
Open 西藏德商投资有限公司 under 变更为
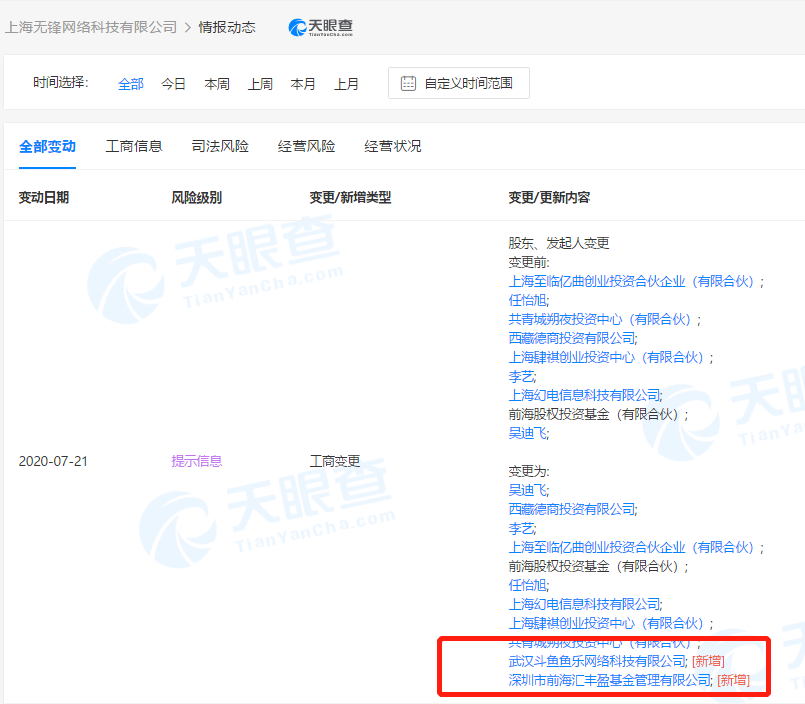[x=571, y=509]
